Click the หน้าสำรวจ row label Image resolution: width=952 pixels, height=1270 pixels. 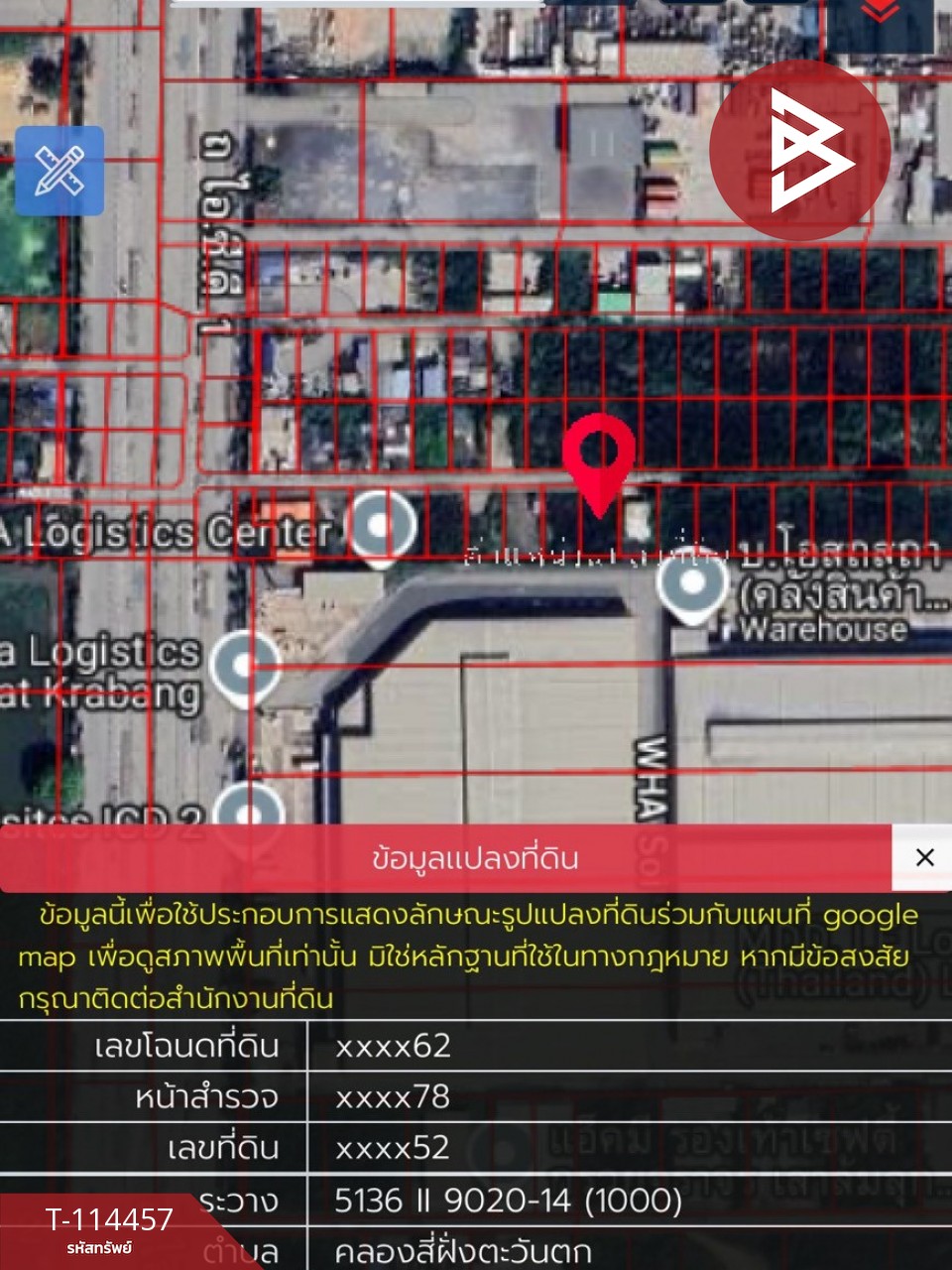207,1097
